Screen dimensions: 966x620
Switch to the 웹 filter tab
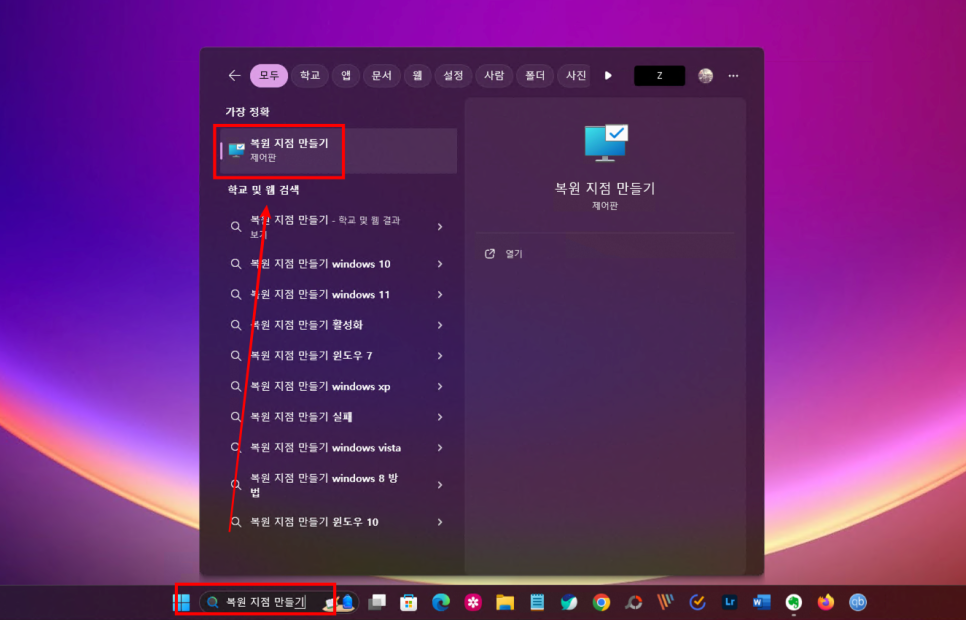click(x=417, y=76)
